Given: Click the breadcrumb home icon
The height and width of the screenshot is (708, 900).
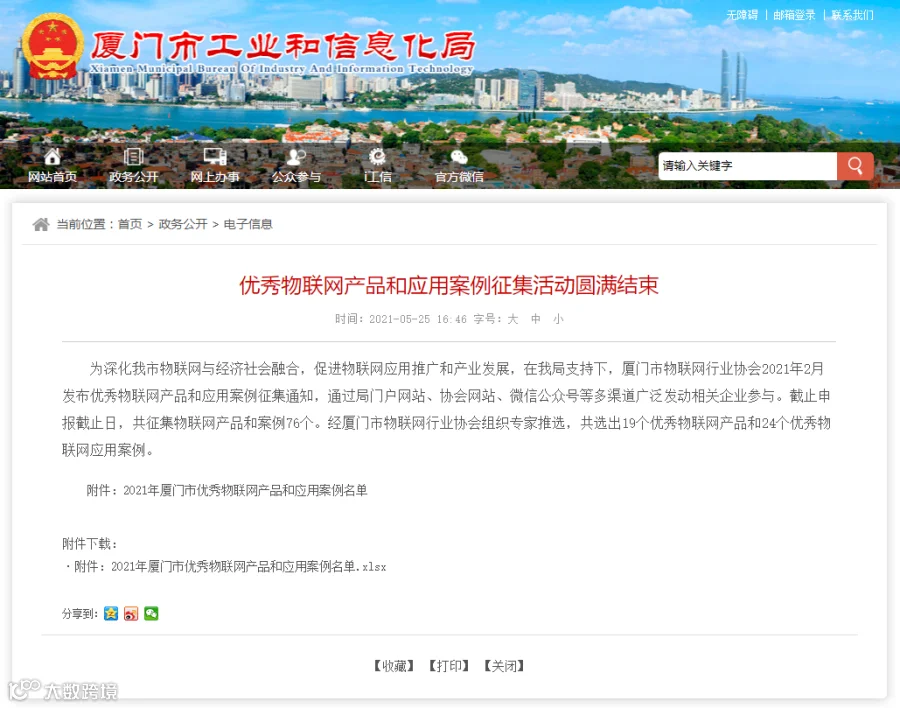Looking at the screenshot, I should pos(41,224).
